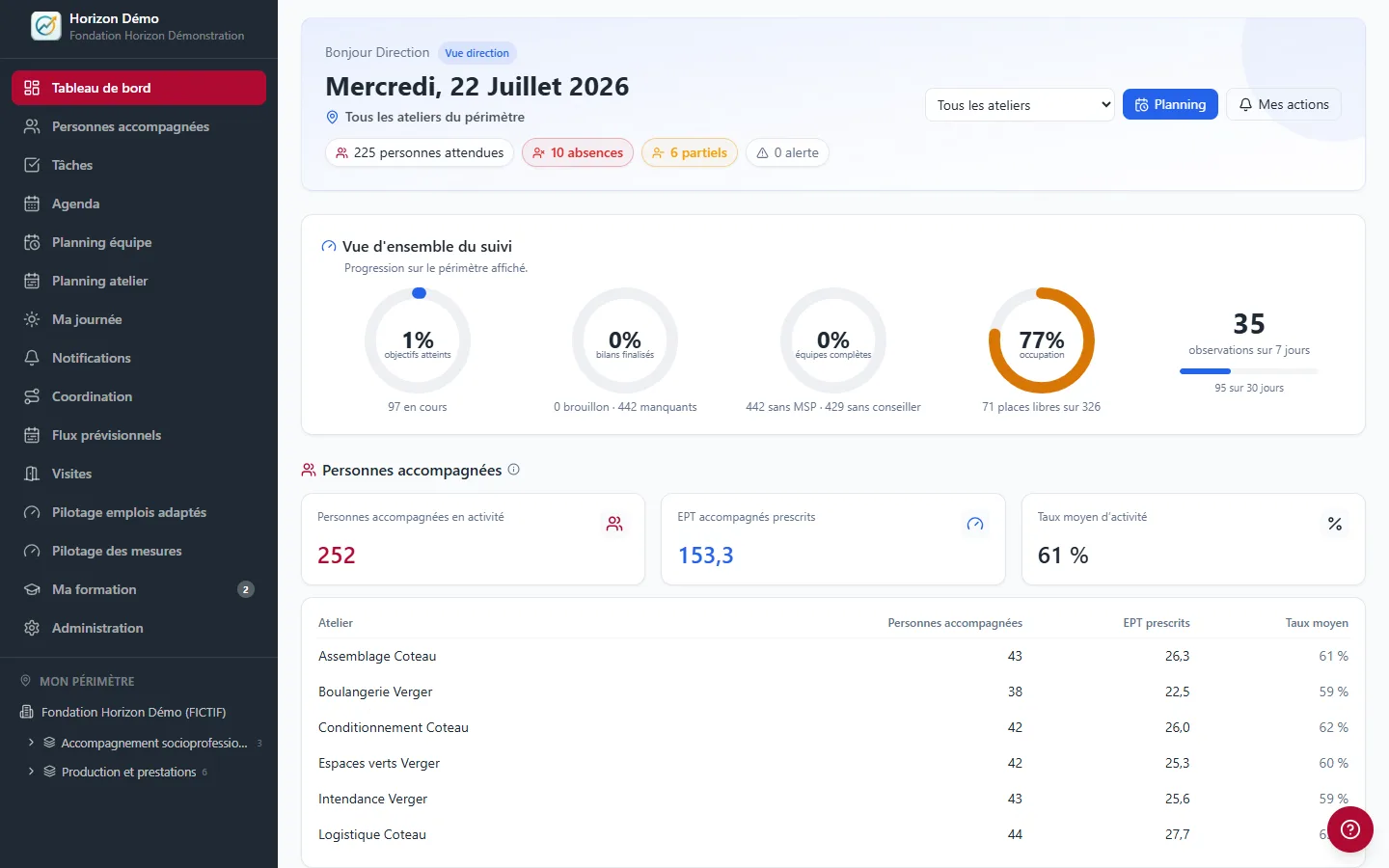
Task: Select Agenda from the sidebar
Action: [139, 203]
